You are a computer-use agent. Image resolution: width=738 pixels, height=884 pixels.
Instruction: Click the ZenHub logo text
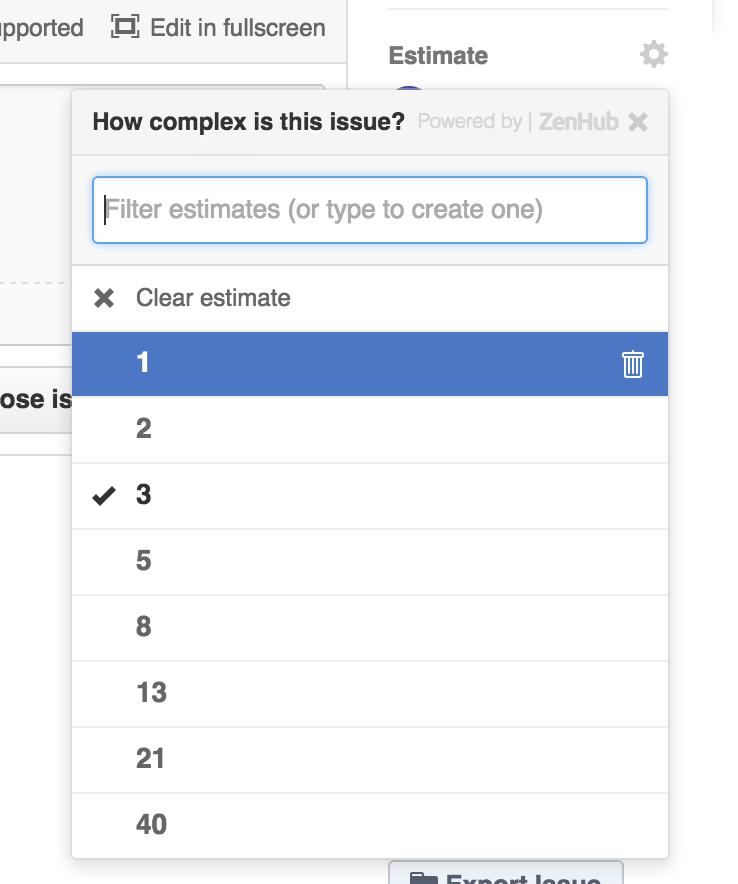578,122
